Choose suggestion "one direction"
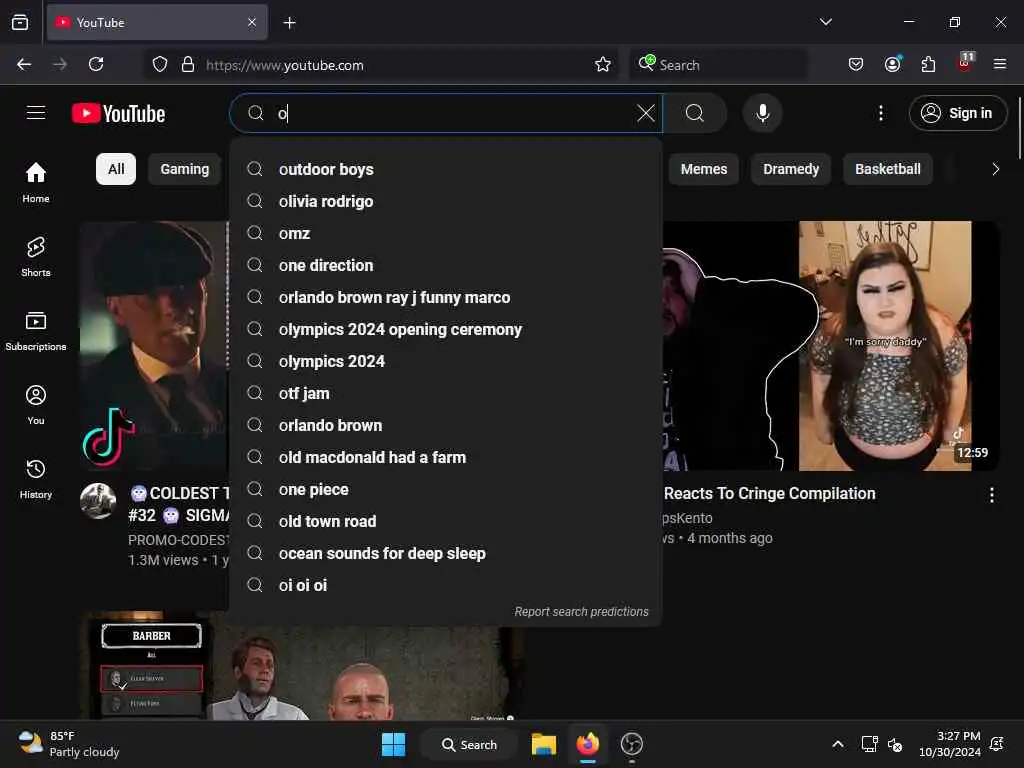This screenshot has width=1024, height=768. point(446,265)
